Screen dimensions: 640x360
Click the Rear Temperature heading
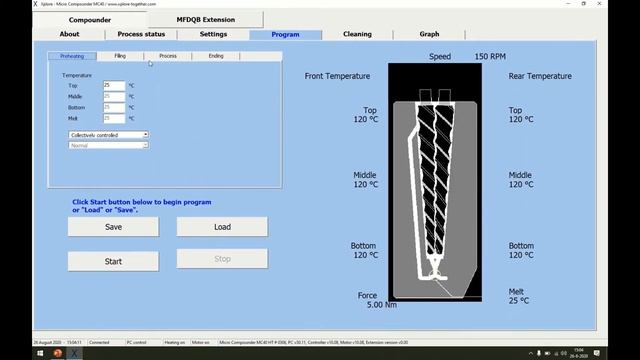[540, 76]
